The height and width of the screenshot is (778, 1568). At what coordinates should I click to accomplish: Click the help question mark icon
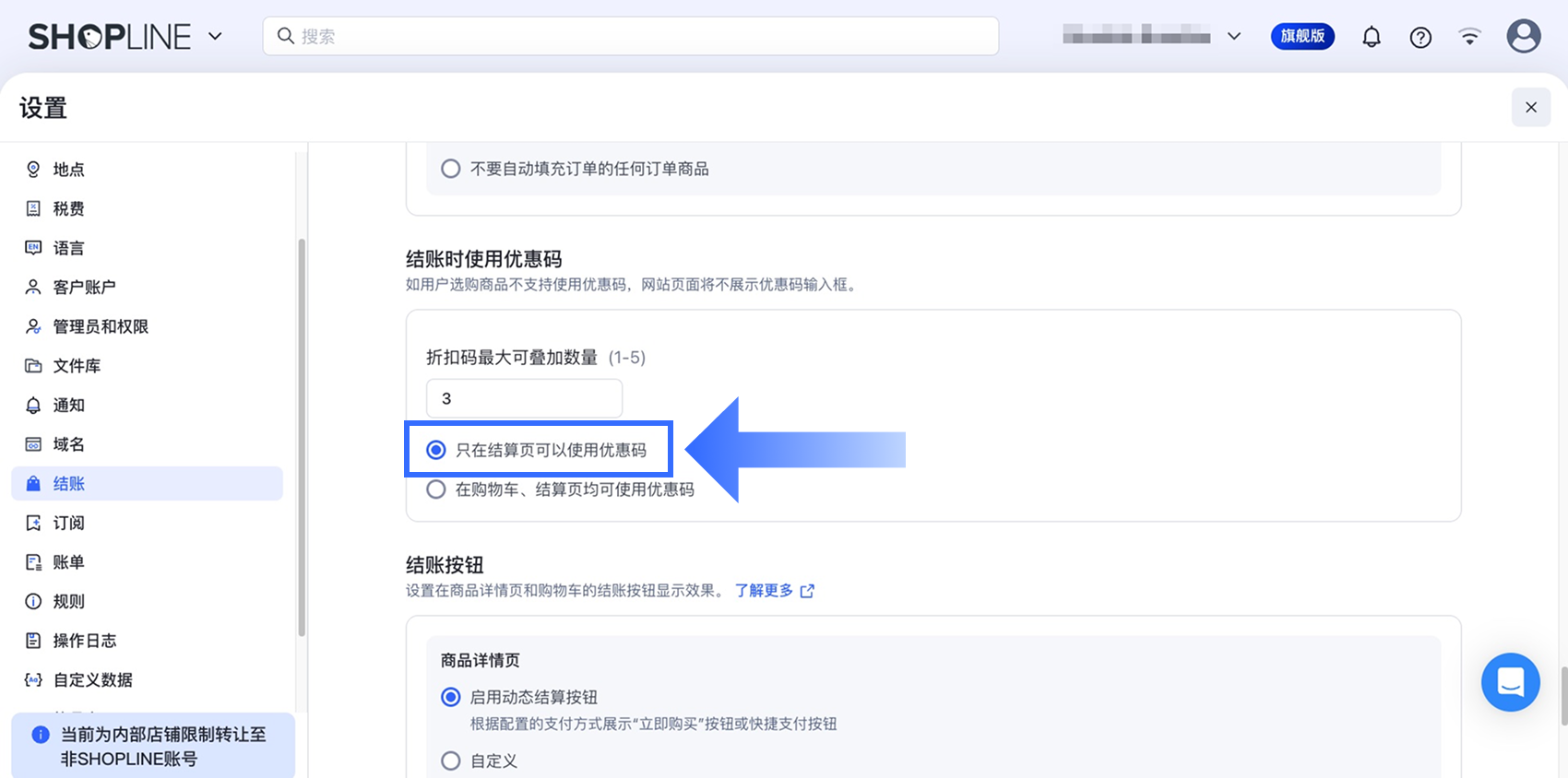(x=1420, y=37)
